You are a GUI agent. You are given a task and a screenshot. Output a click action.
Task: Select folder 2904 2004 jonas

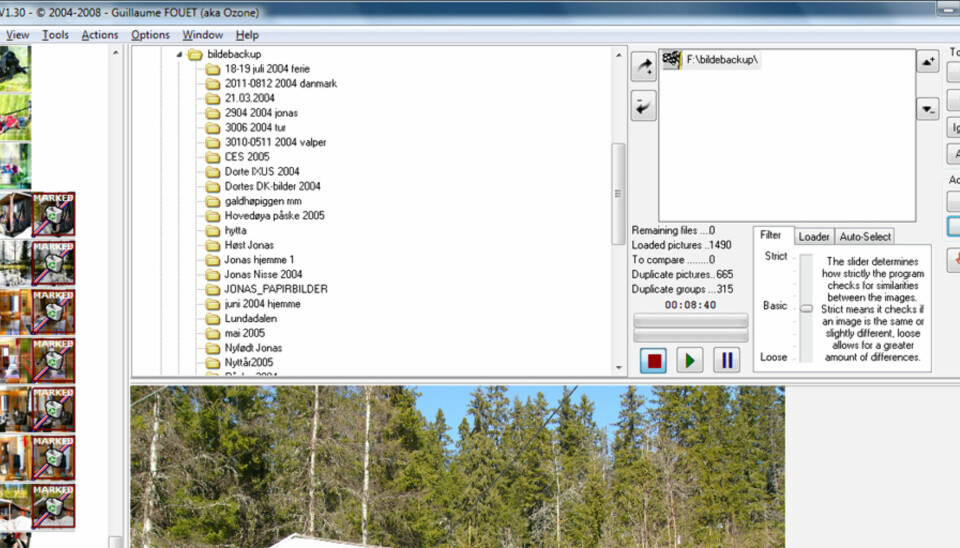[x=261, y=113]
